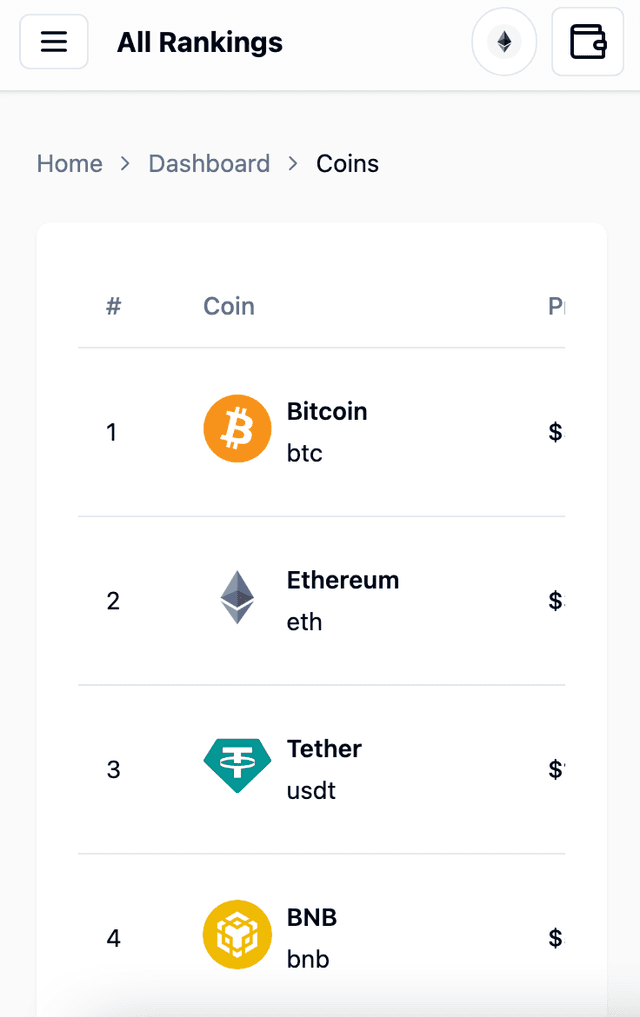Viewport: 640px width, 1017px height.
Task: Click the chevron after Dashboard breadcrumb
Action: 293,163
